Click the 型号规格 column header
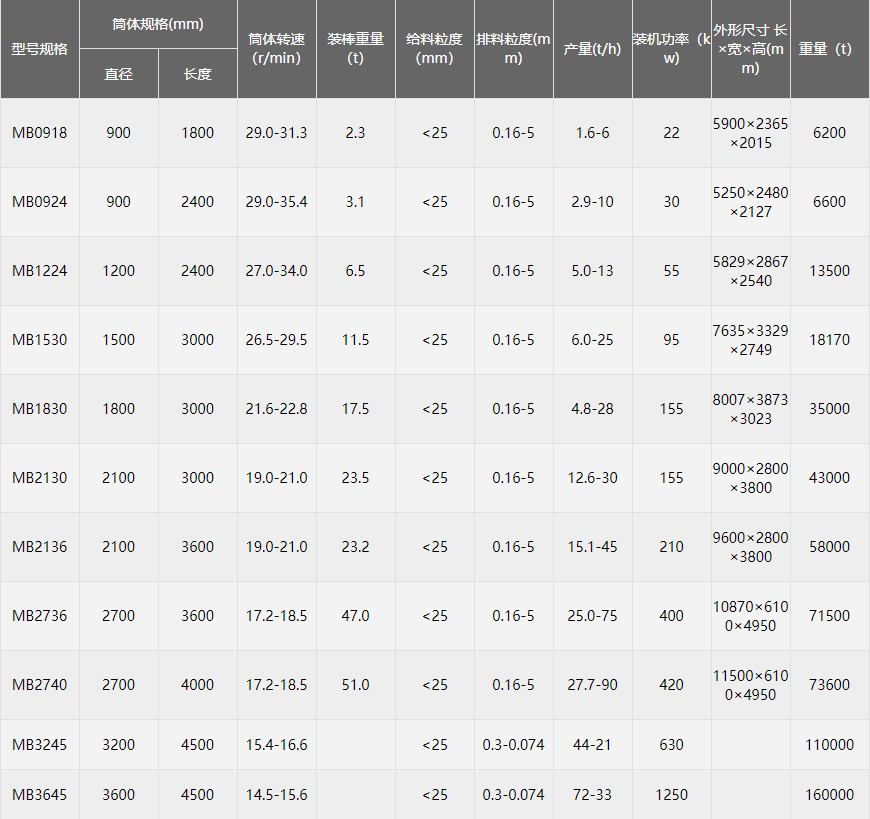This screenshot has height=819, width=870. click(x=40, y=49)
